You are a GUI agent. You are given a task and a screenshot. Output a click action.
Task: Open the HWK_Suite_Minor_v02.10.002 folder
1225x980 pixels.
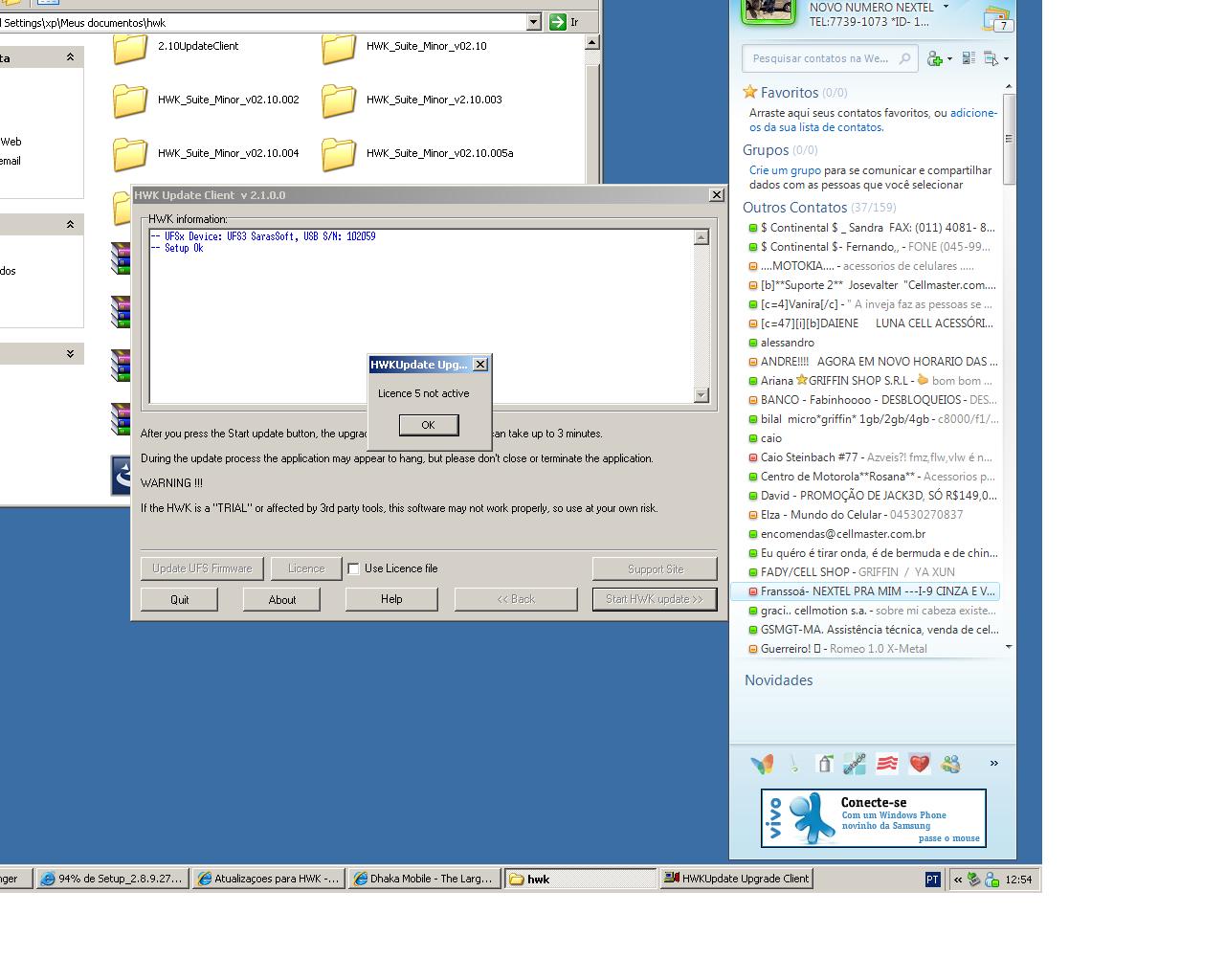(206, 100)
